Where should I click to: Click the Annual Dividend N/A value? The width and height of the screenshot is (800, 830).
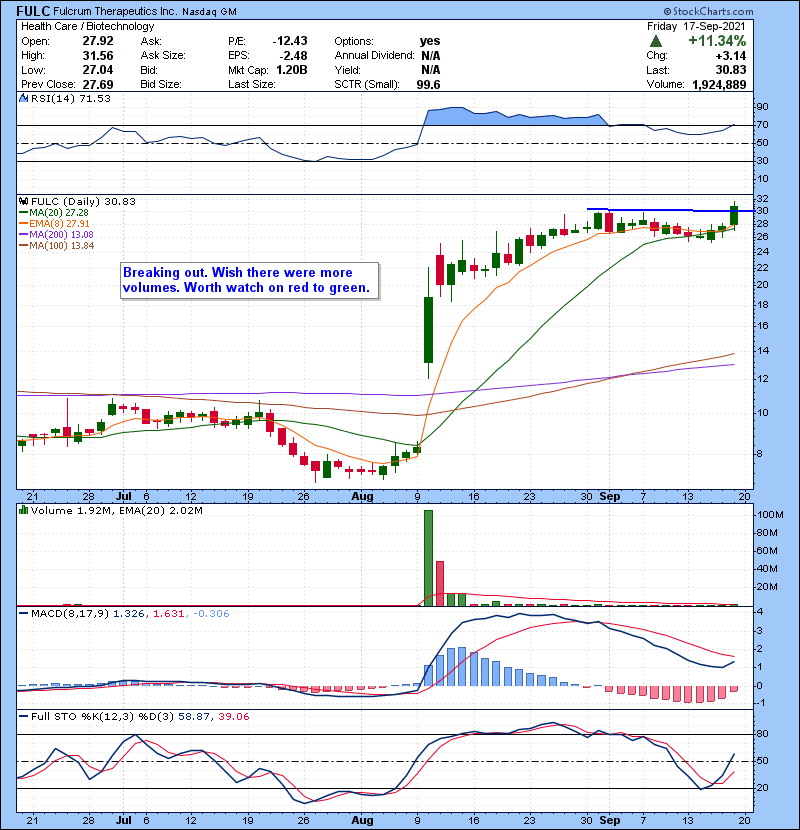click(430, 56)
